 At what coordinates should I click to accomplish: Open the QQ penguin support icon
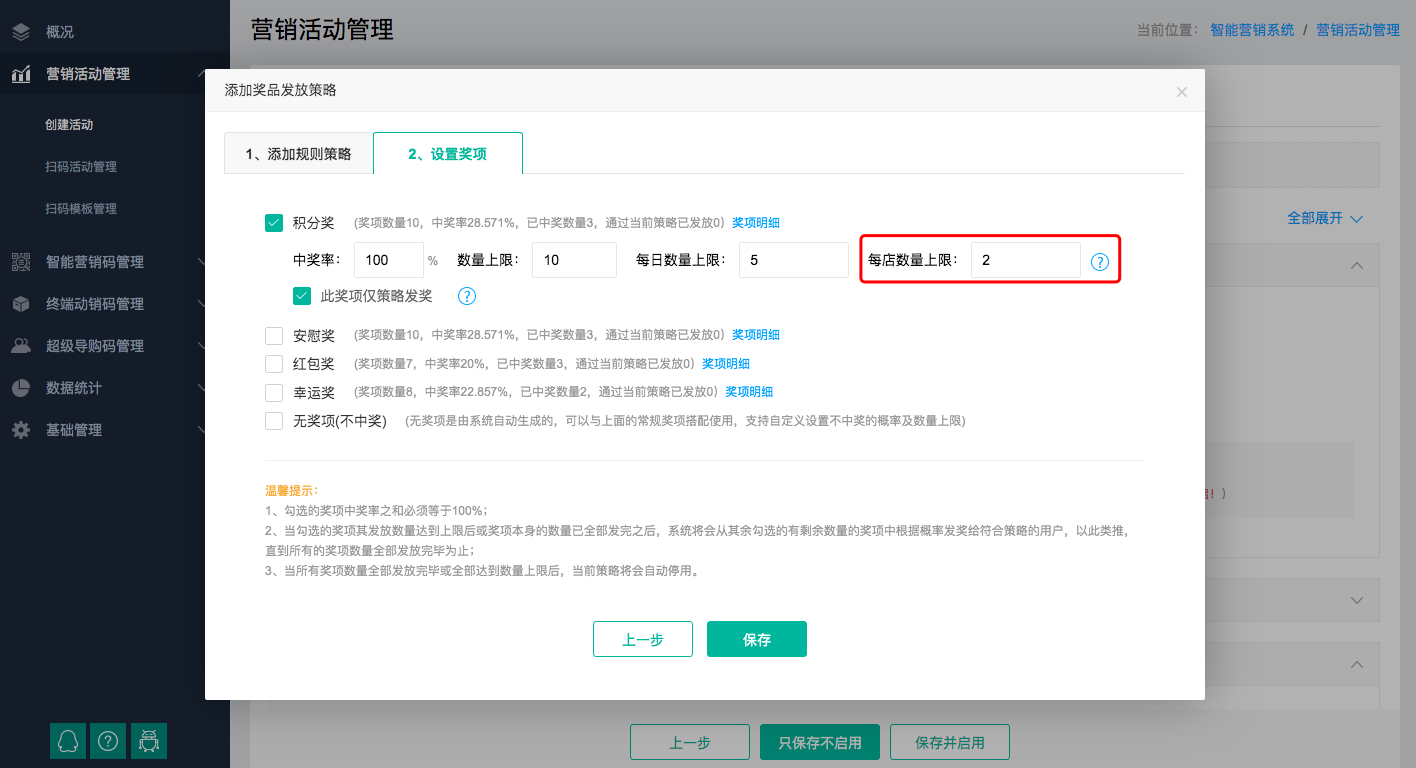pyautogui.click(x=68, y=740)
